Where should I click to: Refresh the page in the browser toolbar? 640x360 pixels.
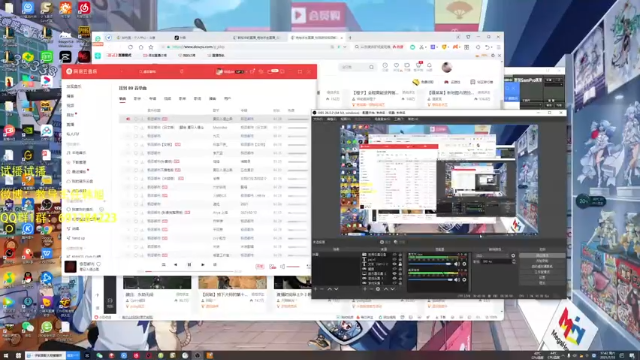click(130, 47)
